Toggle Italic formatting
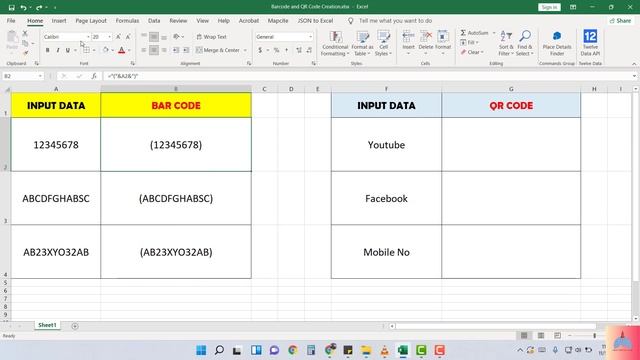640x360 pixels. (58, 50)
